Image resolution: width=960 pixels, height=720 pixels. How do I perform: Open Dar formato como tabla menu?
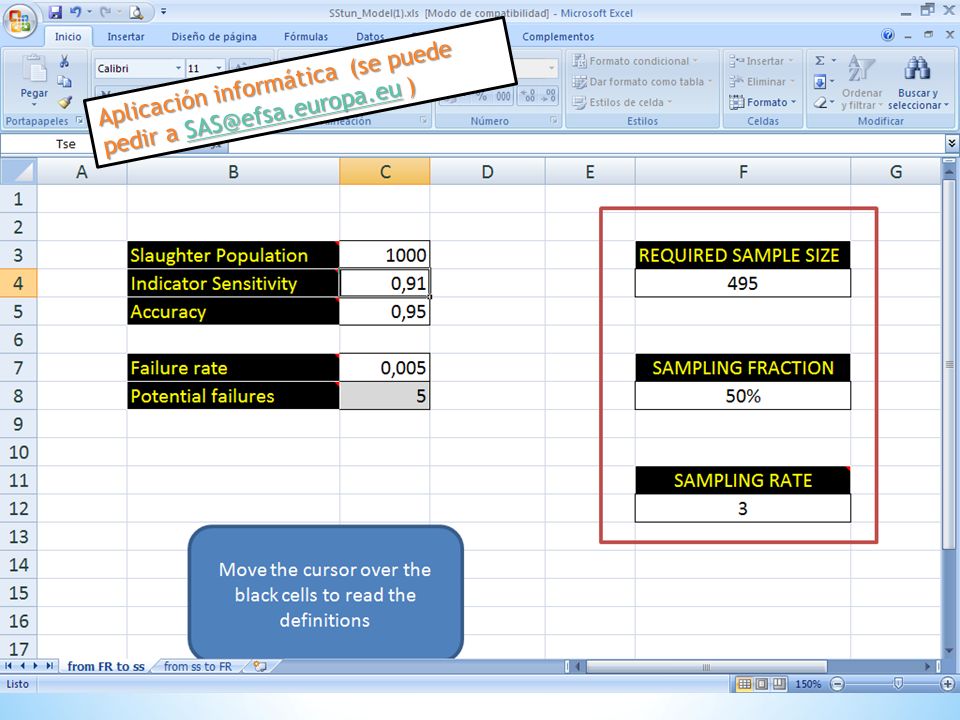(642, 81)
